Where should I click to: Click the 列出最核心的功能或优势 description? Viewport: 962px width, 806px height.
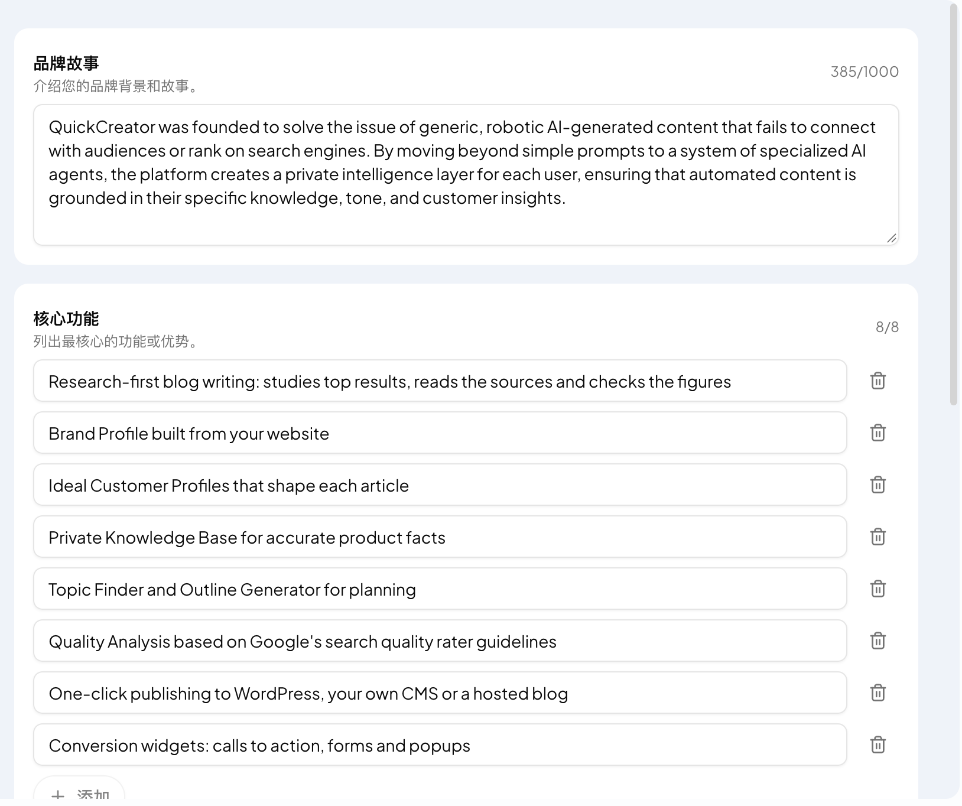117,342
